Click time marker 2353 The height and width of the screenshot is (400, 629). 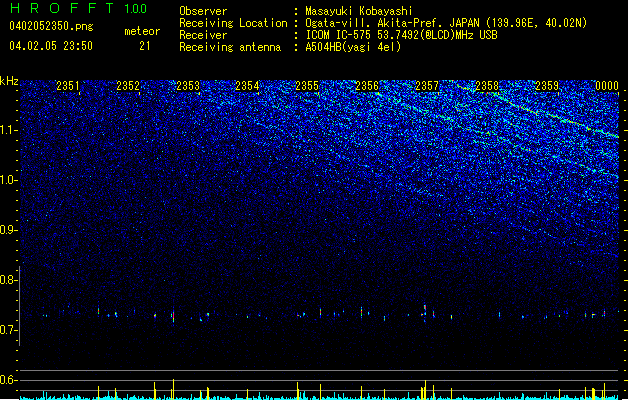188,86
